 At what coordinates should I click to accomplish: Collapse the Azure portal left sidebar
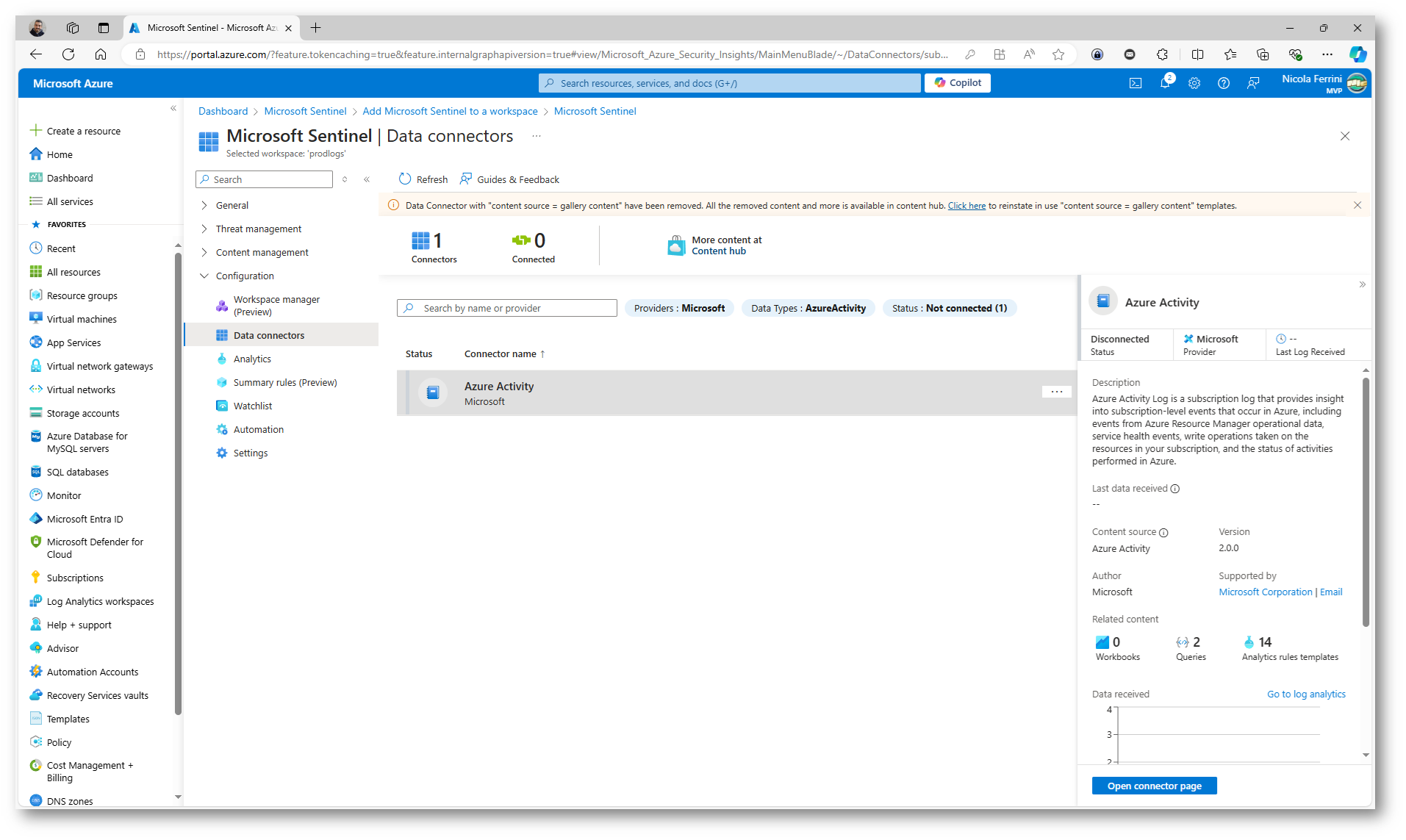pos(173,108)
